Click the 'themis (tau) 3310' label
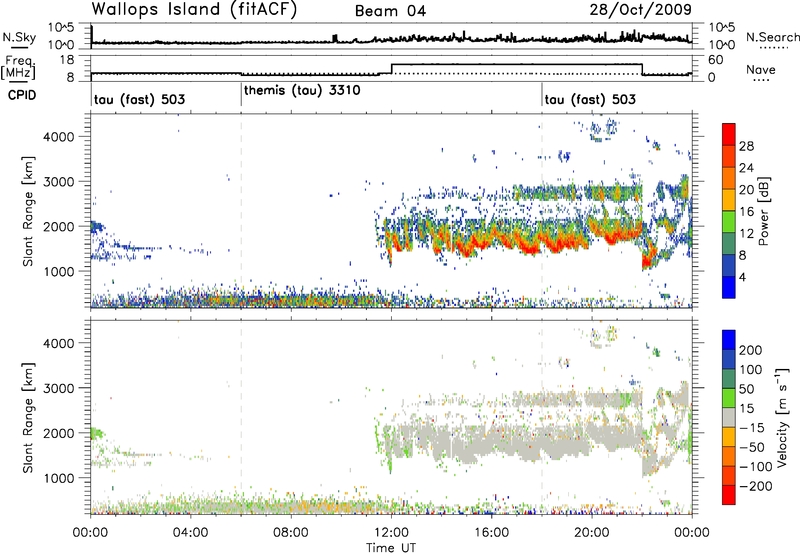The width and height of the screenshot is (800, 554). click(302, 91)
